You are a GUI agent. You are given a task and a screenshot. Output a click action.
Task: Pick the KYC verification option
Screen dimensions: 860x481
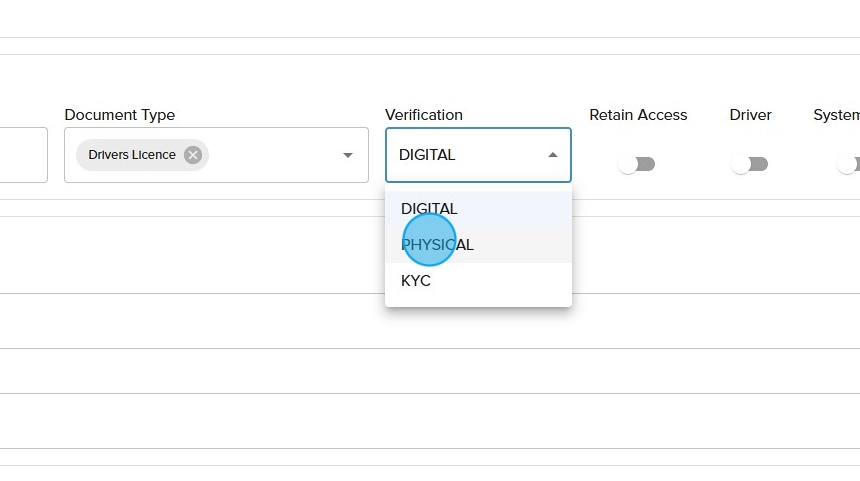coord(416,281)
